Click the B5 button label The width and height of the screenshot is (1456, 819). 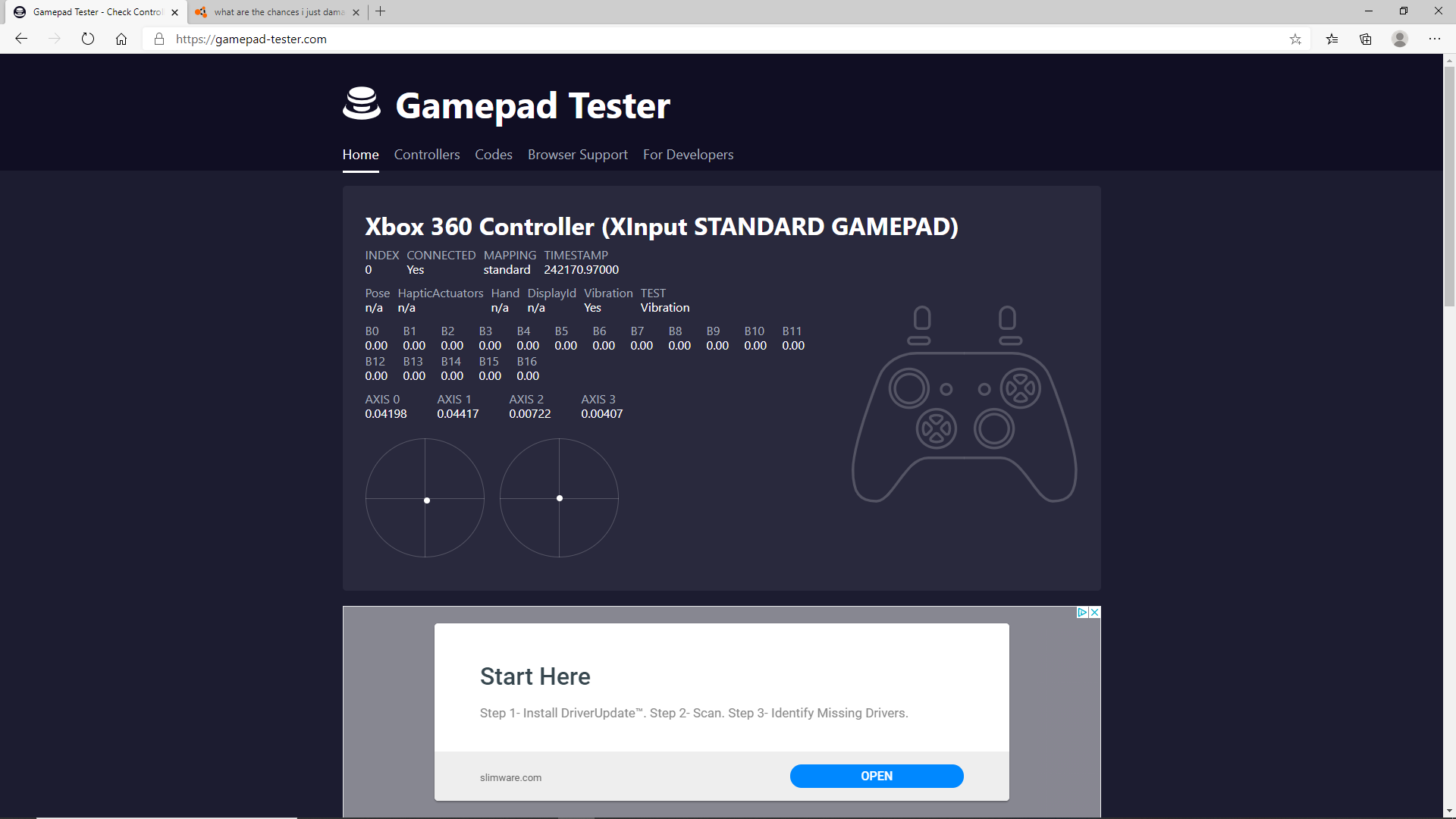pos(561,331)
